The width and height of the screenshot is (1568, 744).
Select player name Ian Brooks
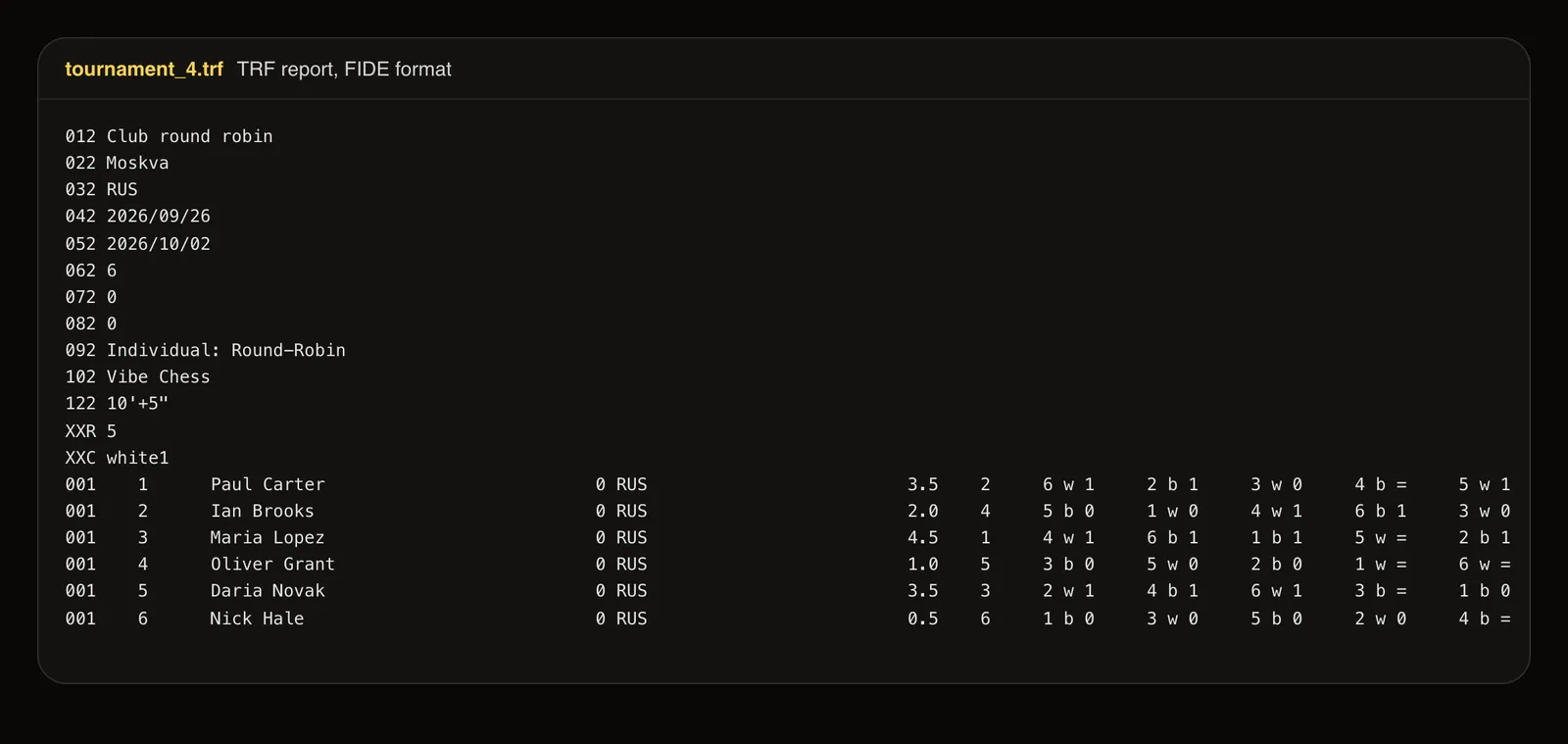click(263, 511)
